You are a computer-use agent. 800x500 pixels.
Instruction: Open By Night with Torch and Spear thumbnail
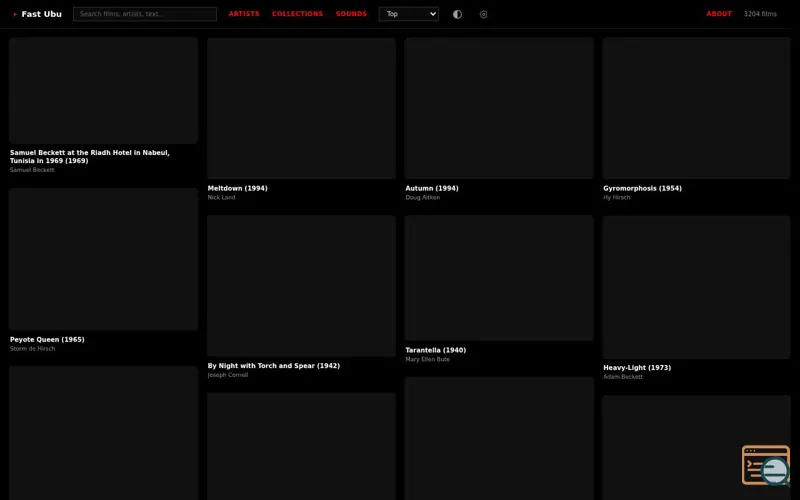(x=302, y=286)
